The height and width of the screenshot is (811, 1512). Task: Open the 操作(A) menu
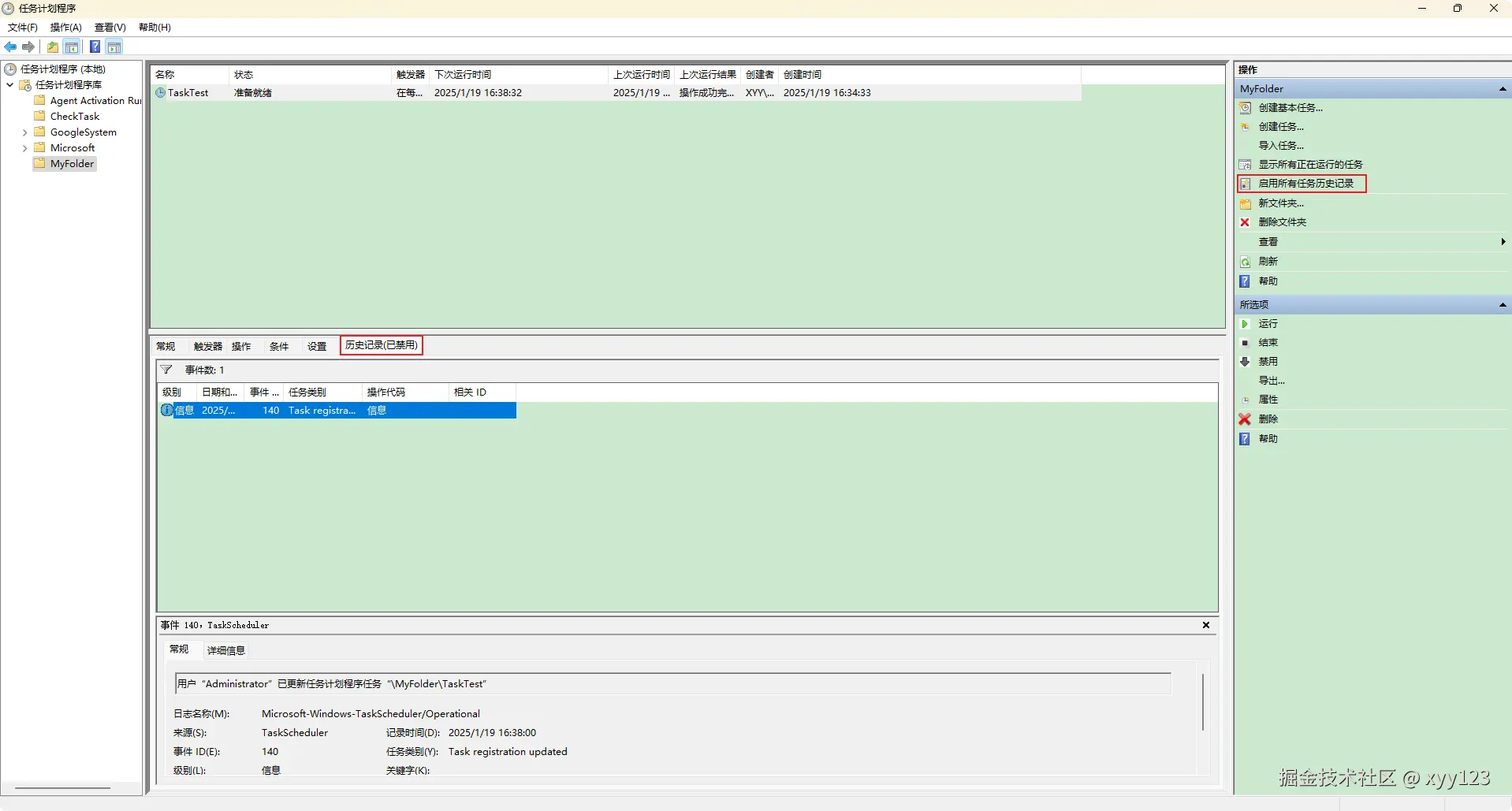tap(66, 28)
